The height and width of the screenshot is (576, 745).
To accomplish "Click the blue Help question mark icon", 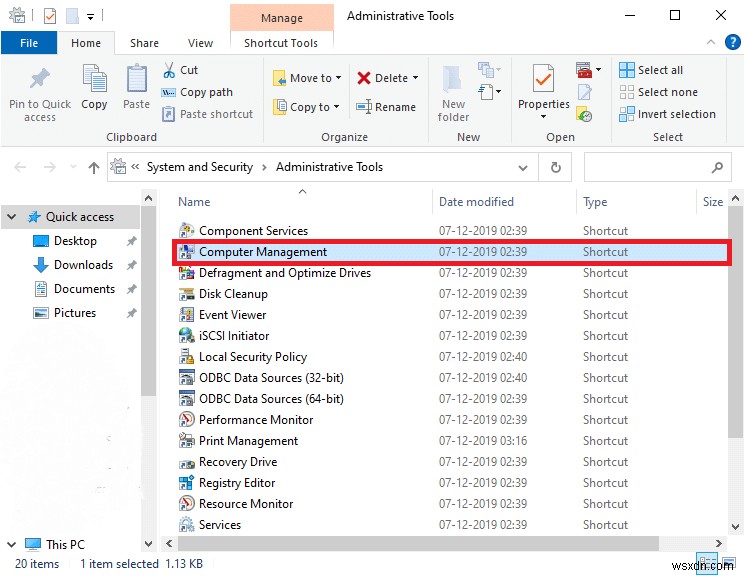I will point(732,42).
